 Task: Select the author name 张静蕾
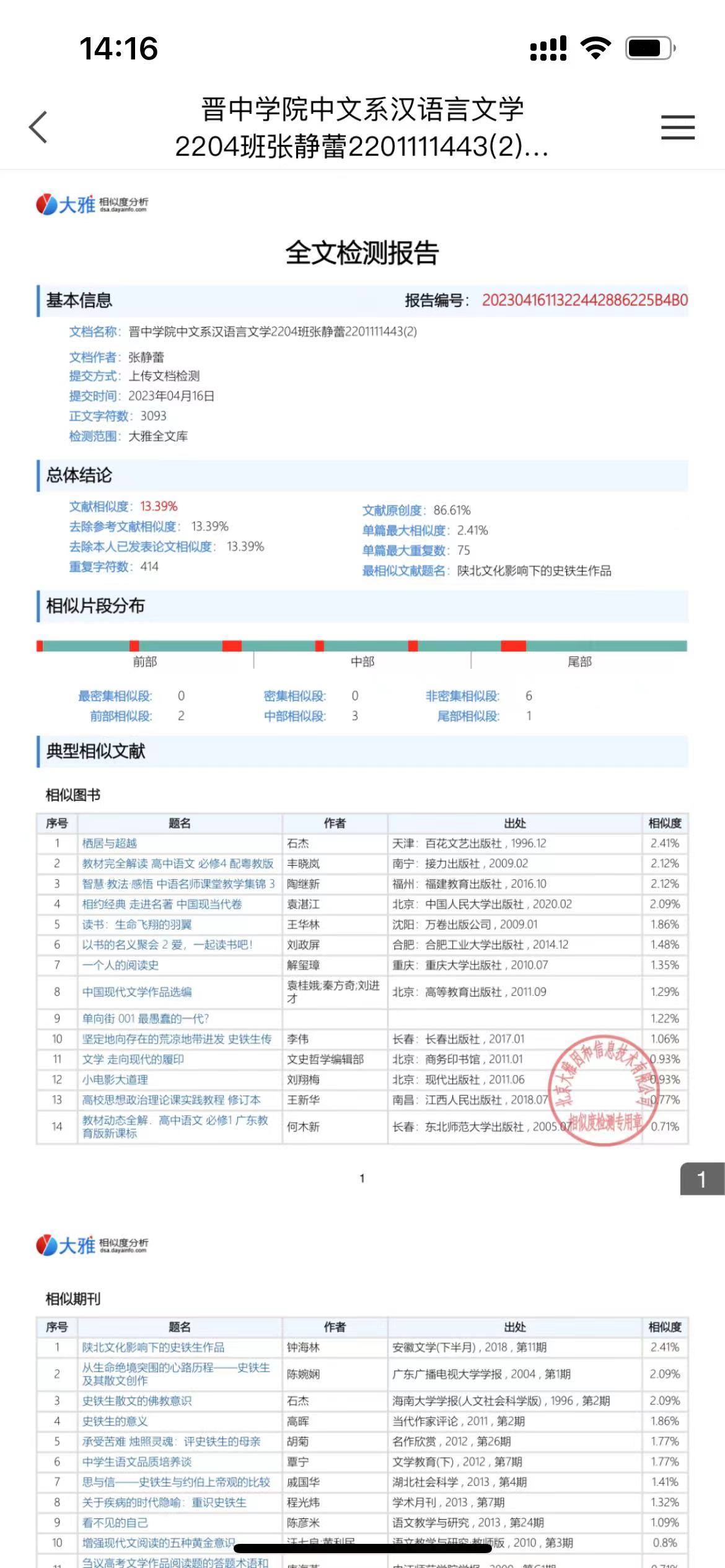point(146,357)
